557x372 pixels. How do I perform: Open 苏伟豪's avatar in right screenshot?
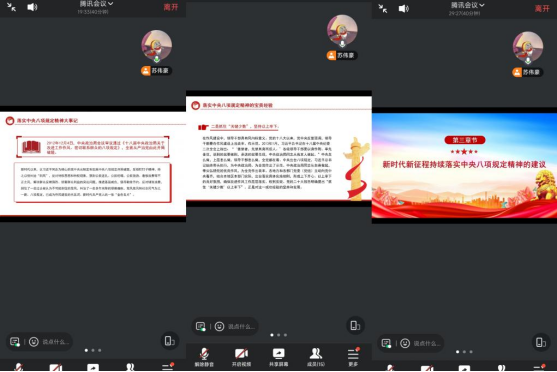click(x=528, y=47)
